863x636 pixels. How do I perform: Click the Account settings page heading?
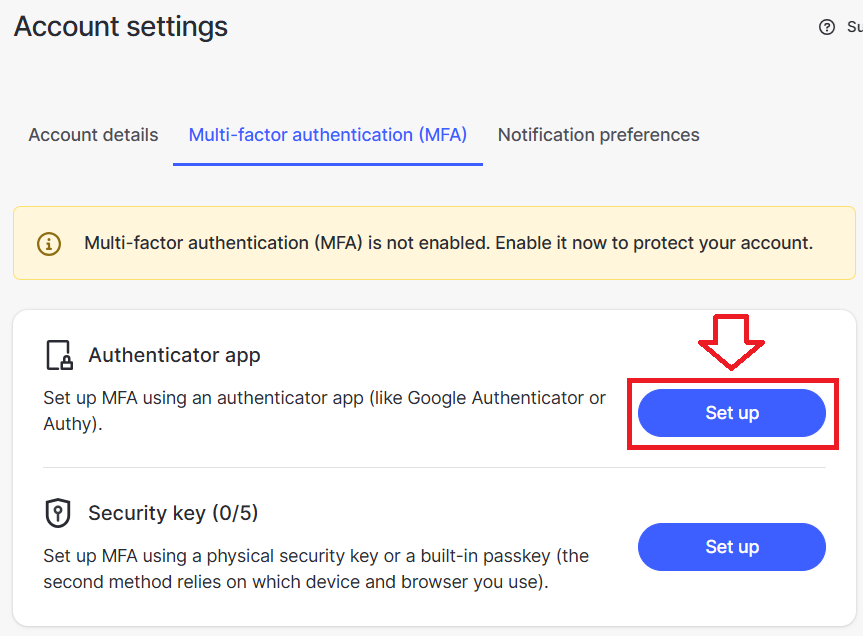(x=121, y=27)
